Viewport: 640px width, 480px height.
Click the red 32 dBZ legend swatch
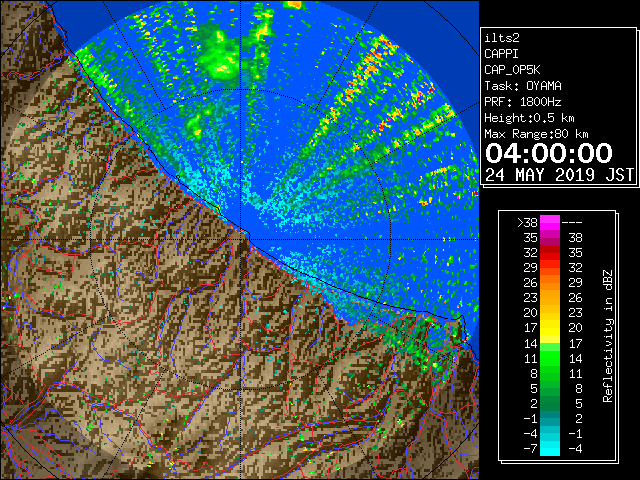550,253
